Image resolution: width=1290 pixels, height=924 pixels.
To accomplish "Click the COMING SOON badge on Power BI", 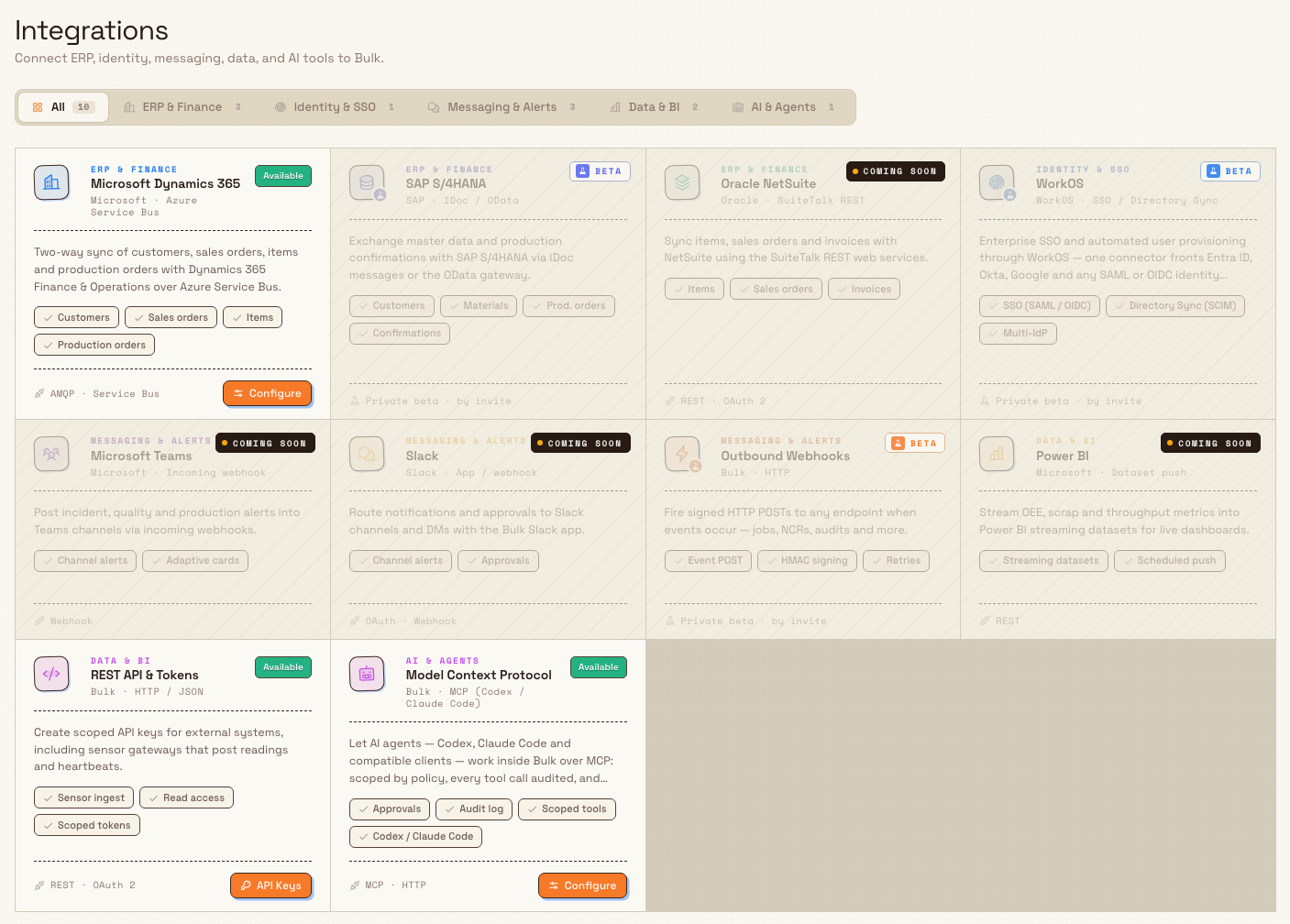I will pos(1210,444).
